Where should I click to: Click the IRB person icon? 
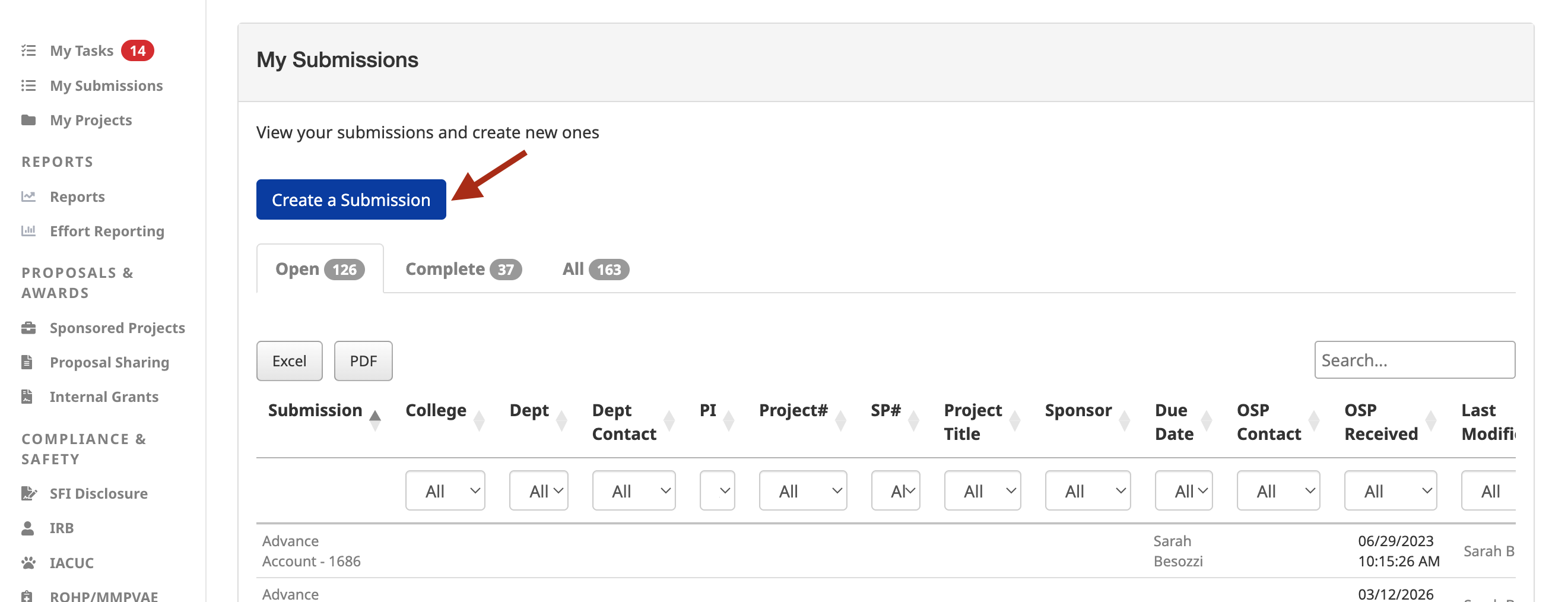point(28,528)
